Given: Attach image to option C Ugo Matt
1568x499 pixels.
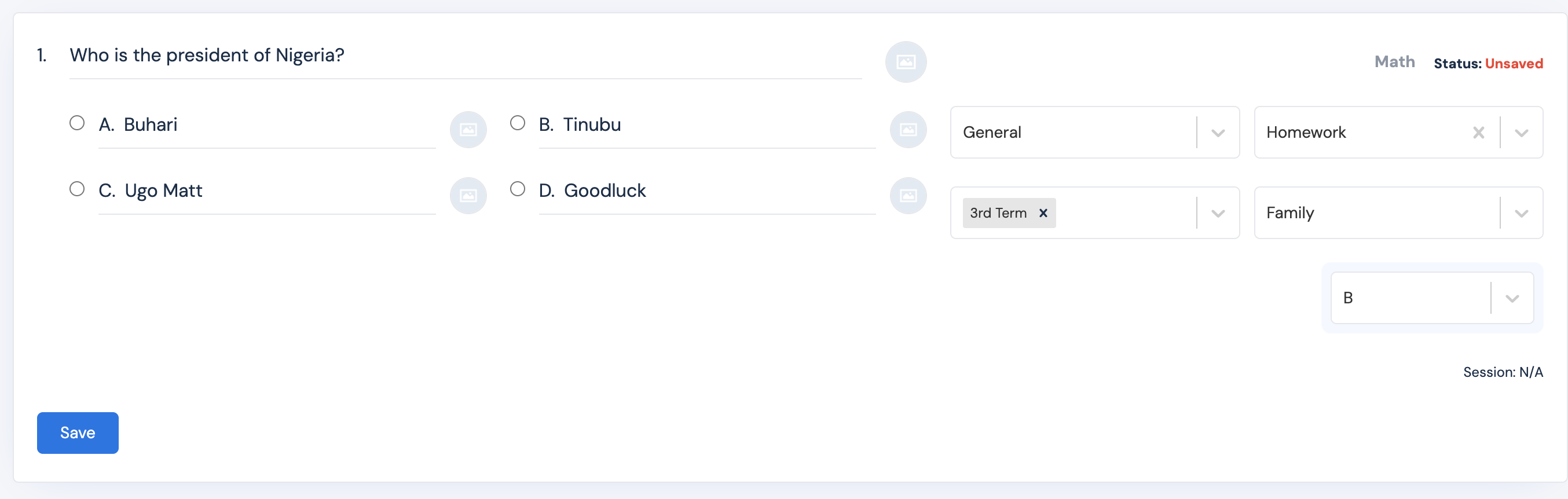Looking at the screenshot, I should pos(468,196).
